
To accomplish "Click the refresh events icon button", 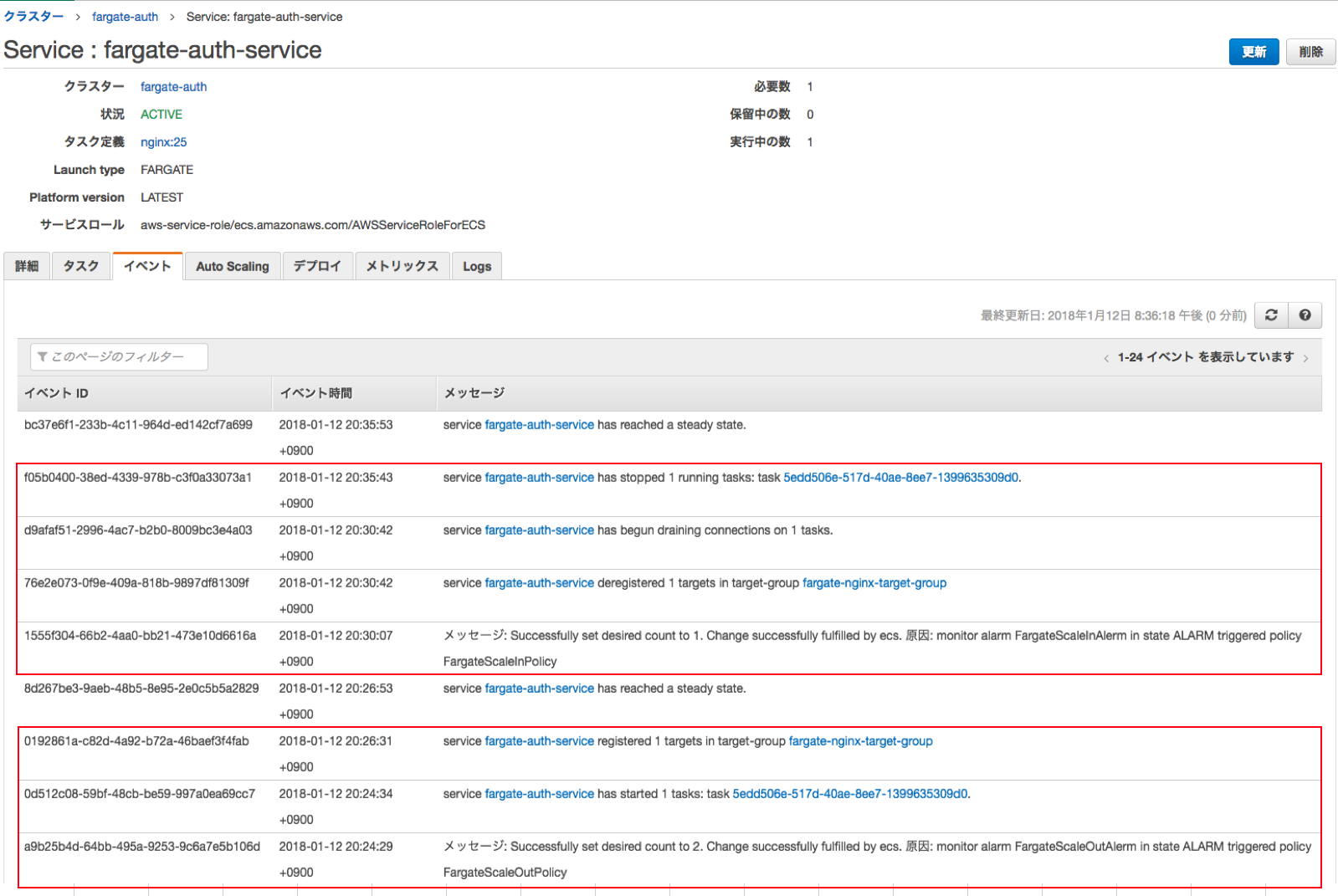I will coord(1271,315).
